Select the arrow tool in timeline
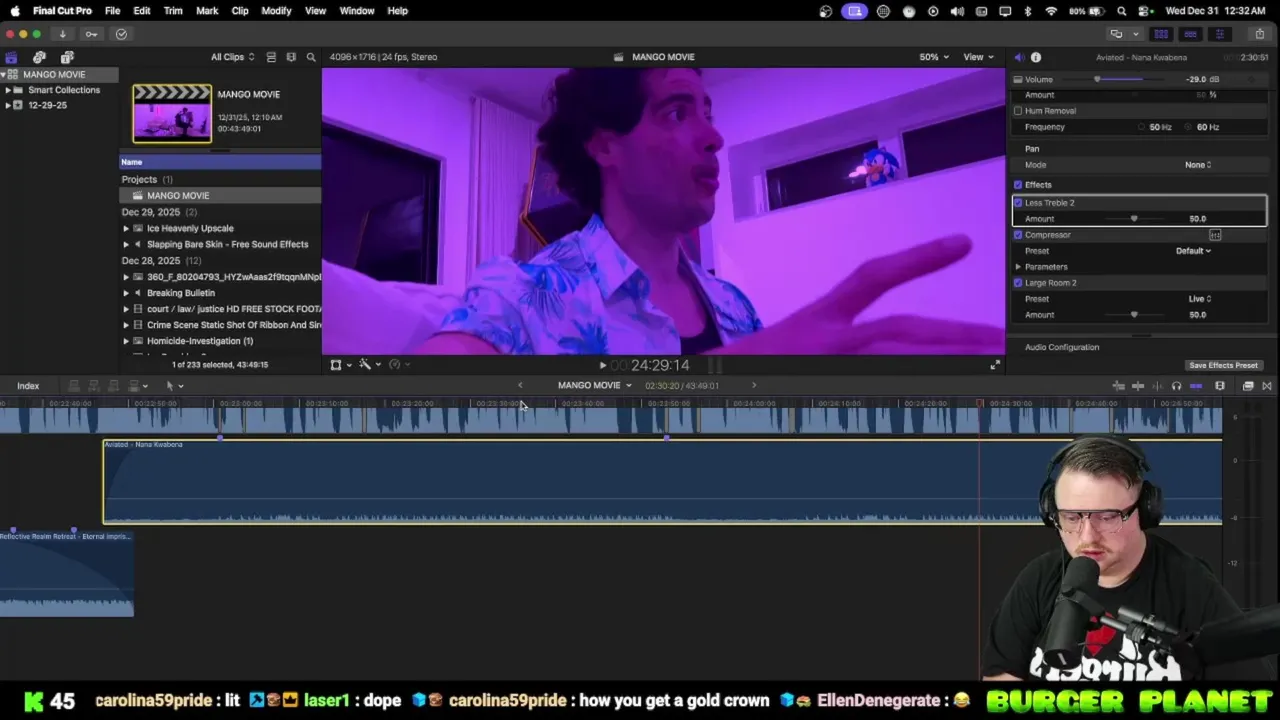1280x720 pixels. pos(172,386)
